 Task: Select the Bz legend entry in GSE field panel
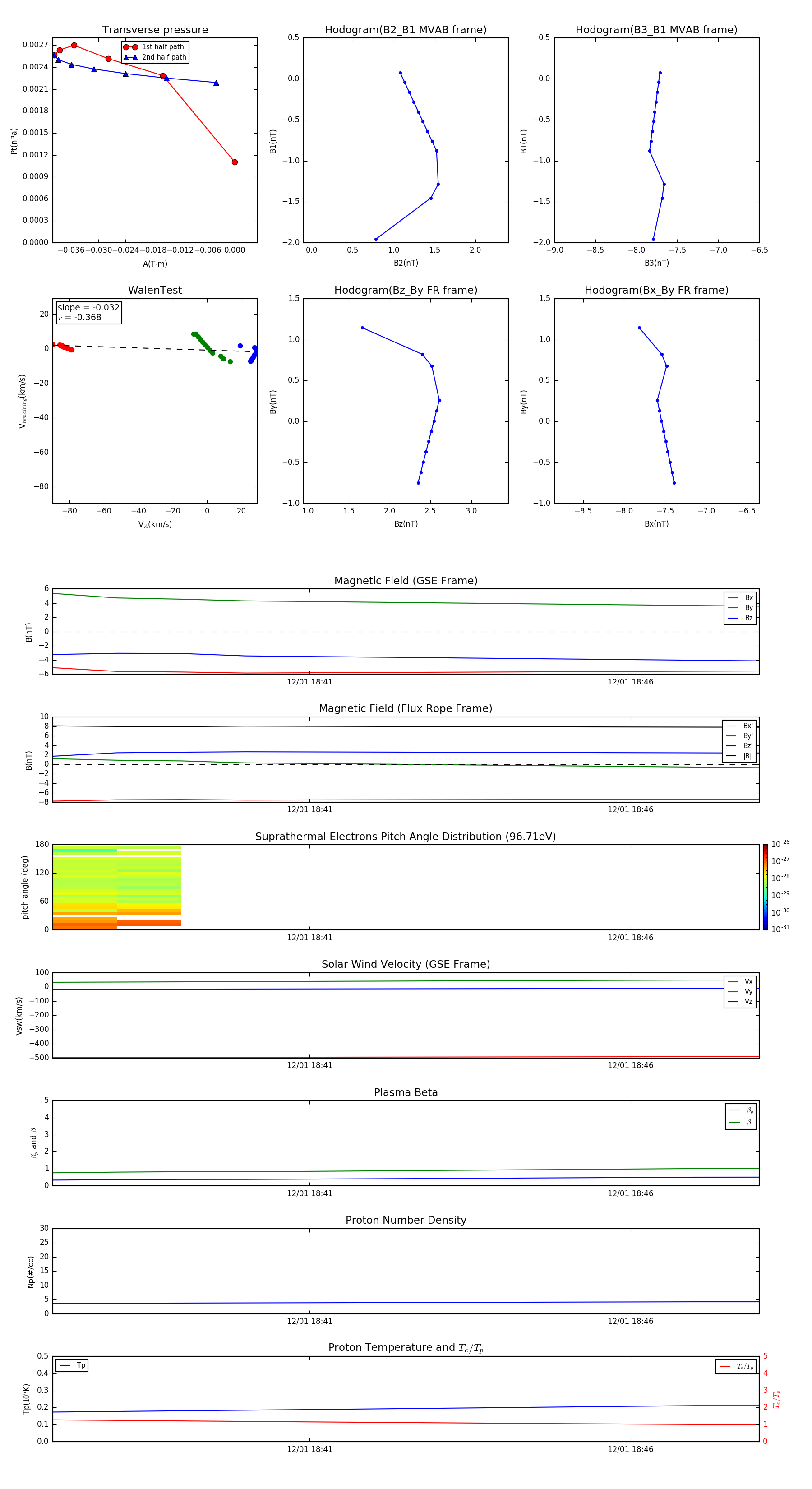click(x=740, y=618)
